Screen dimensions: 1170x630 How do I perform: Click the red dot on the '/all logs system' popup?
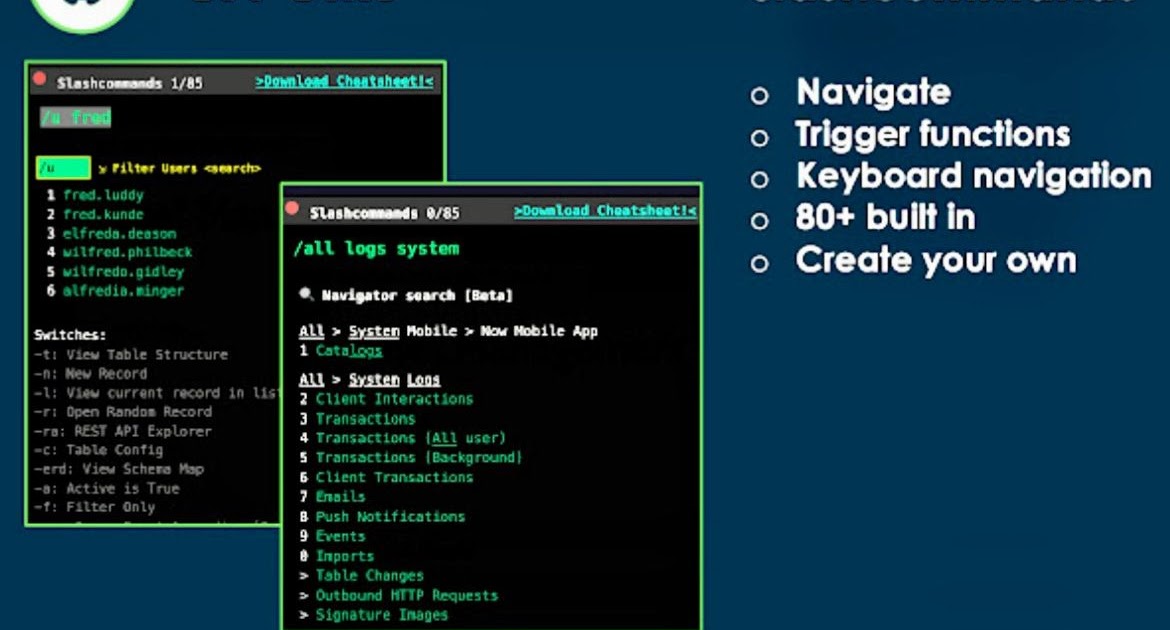coord(292,208)
